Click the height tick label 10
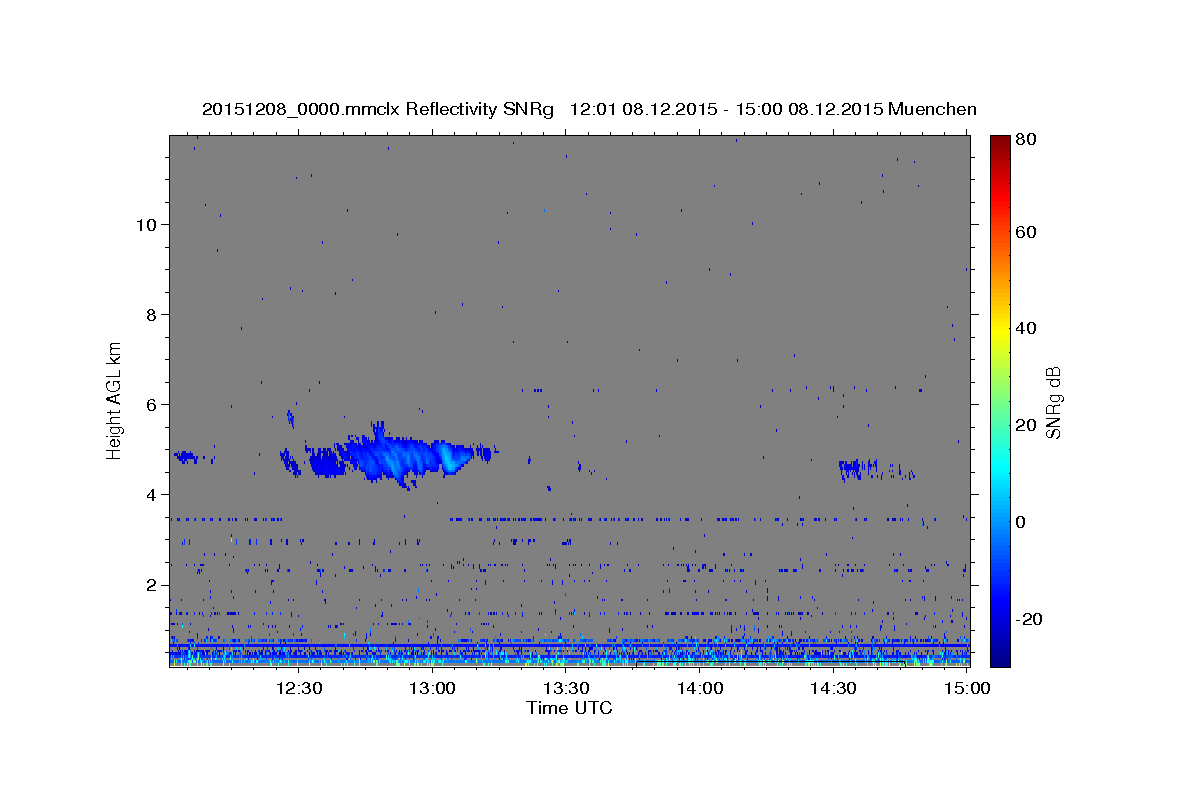This screenshot has width=1200, height=800. pos(145,224)
